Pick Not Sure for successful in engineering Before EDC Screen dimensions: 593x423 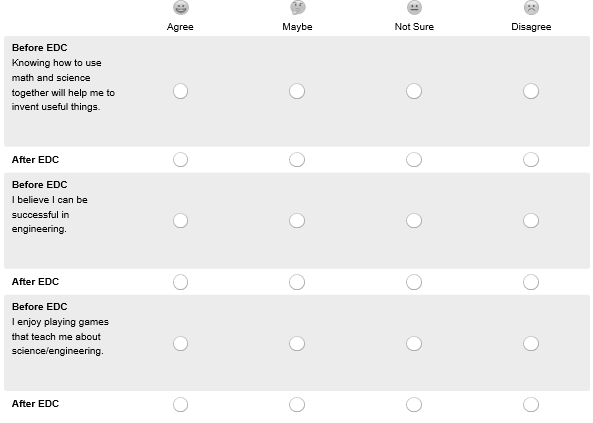414,221
